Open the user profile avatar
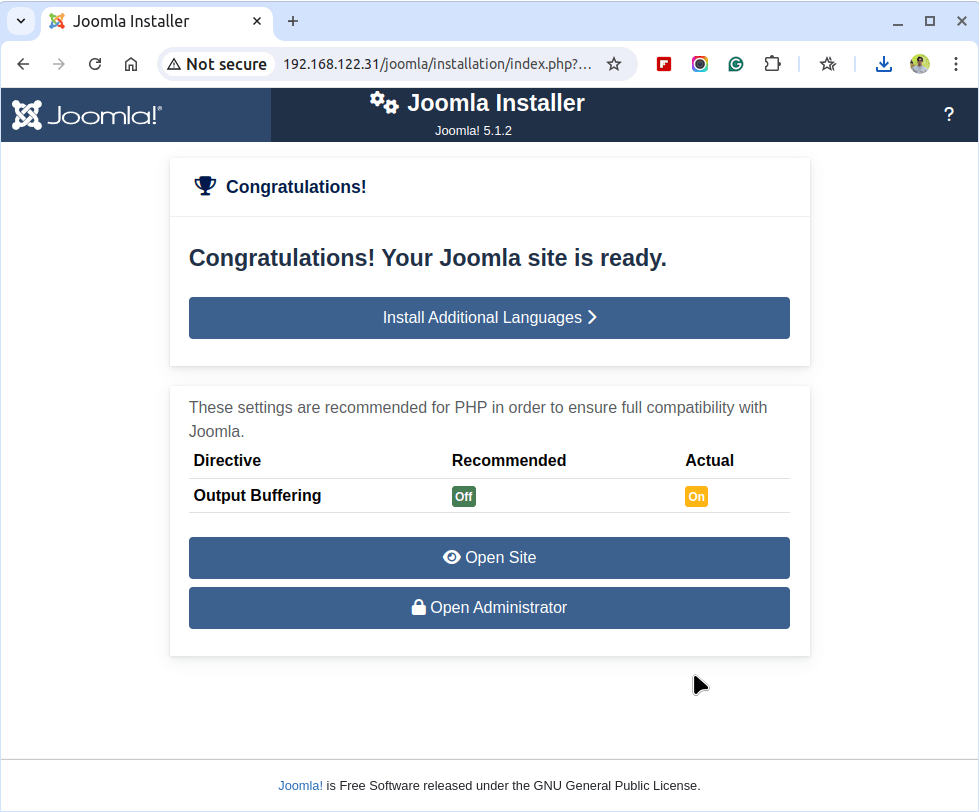 920,64
